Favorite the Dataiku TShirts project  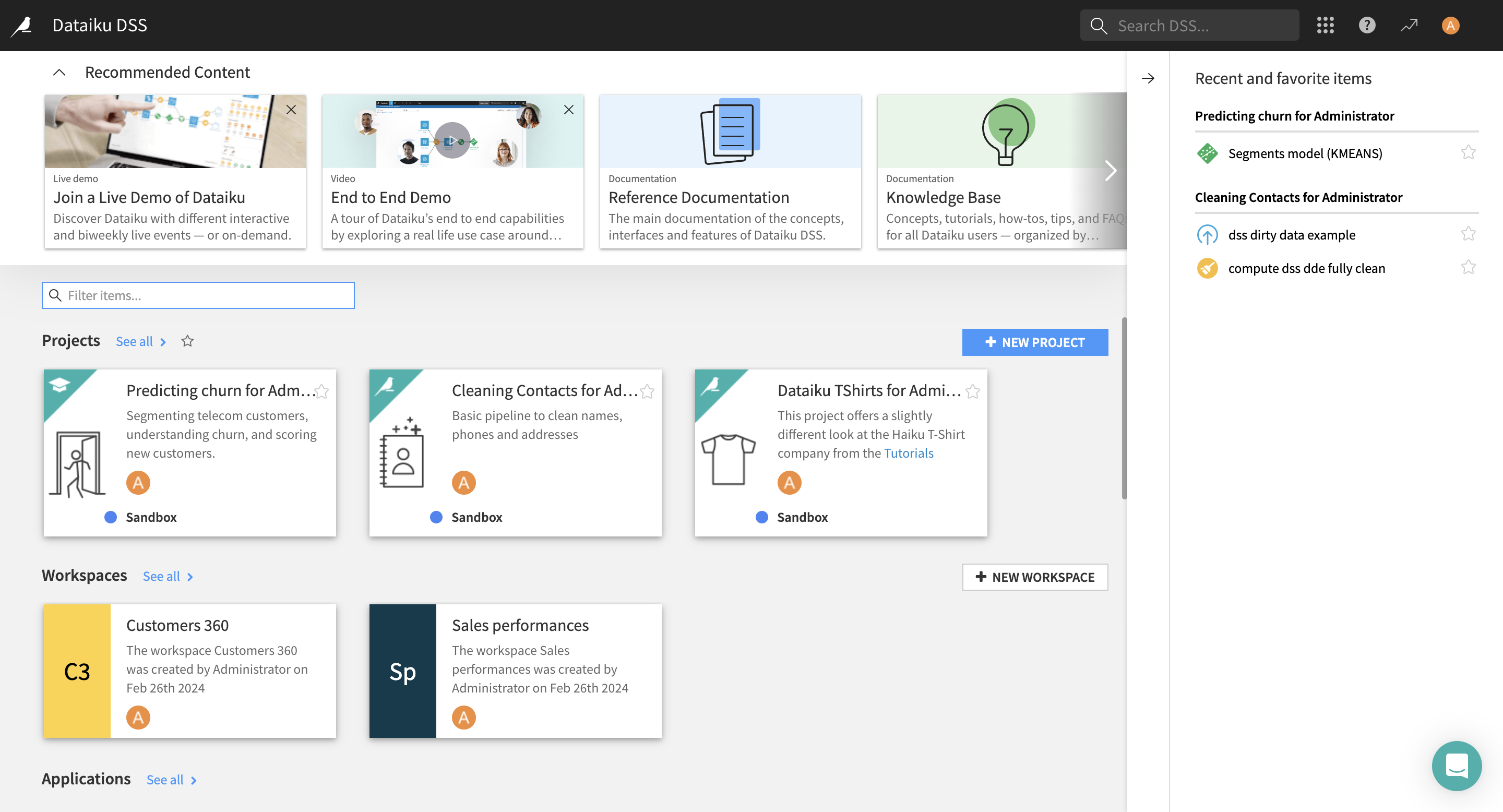pos(973,391)
